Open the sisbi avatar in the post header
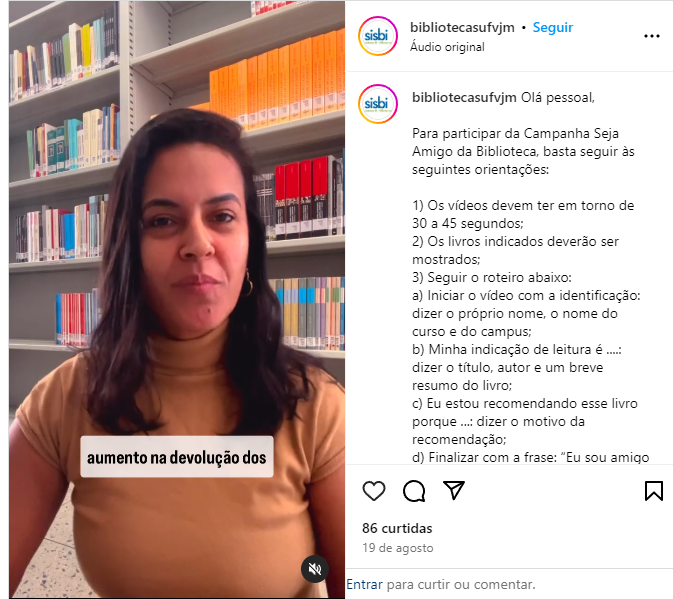Image resolution: width=673 pixels, height=599 pixels. click(x=378, y=36)
